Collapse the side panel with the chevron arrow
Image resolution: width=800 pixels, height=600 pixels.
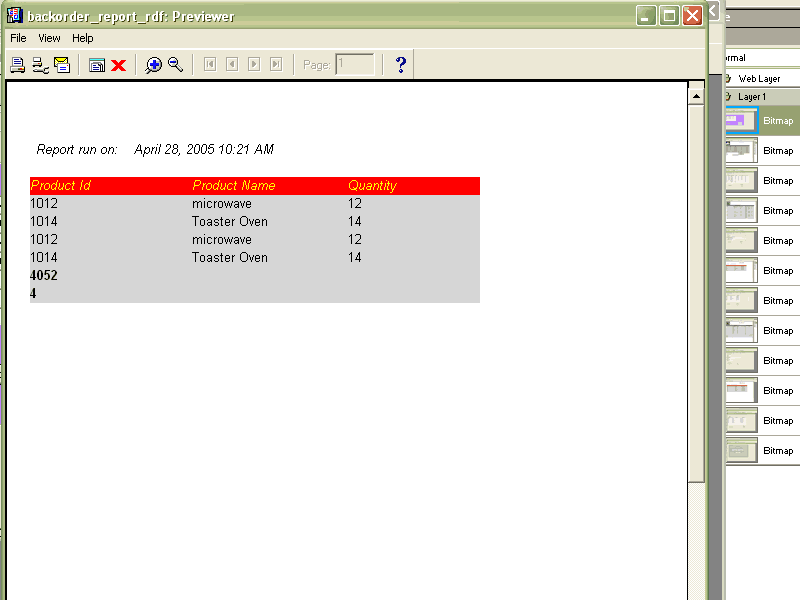(714, 11)
